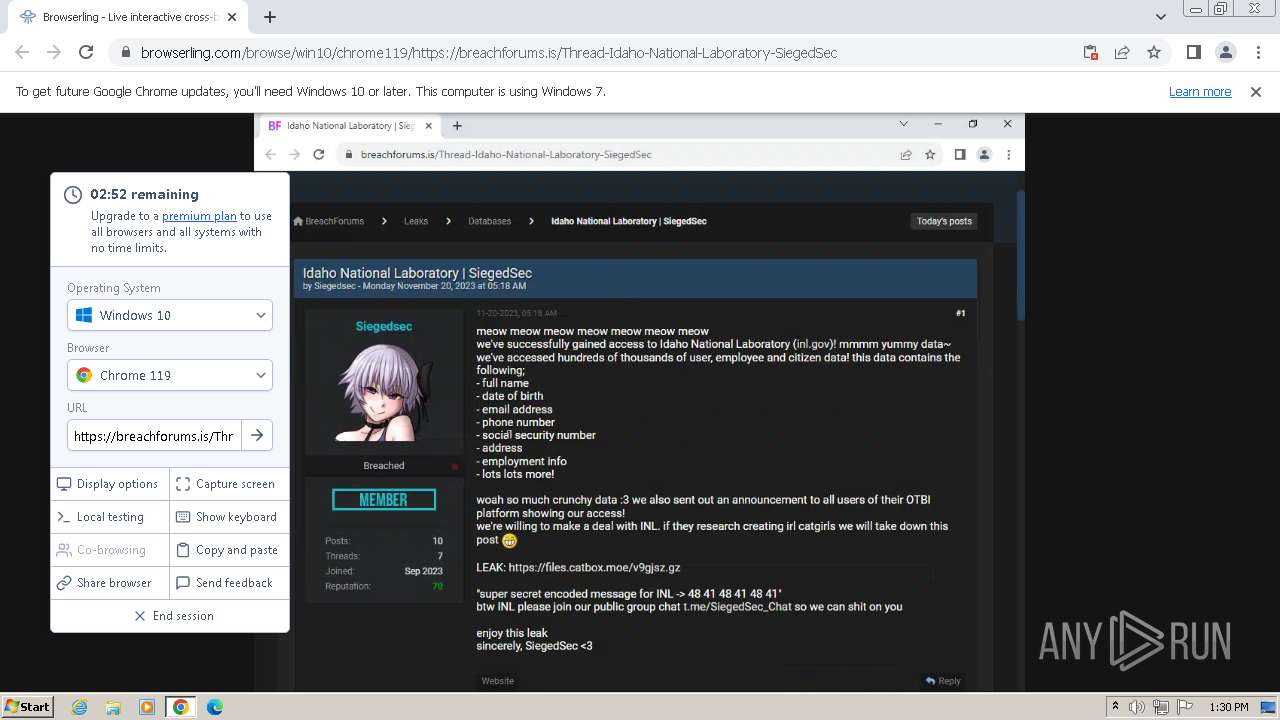The image size is (1280, 720).
Task: Close Idaho National Laboratory inner tab
Action: click(x=429, y=126)
